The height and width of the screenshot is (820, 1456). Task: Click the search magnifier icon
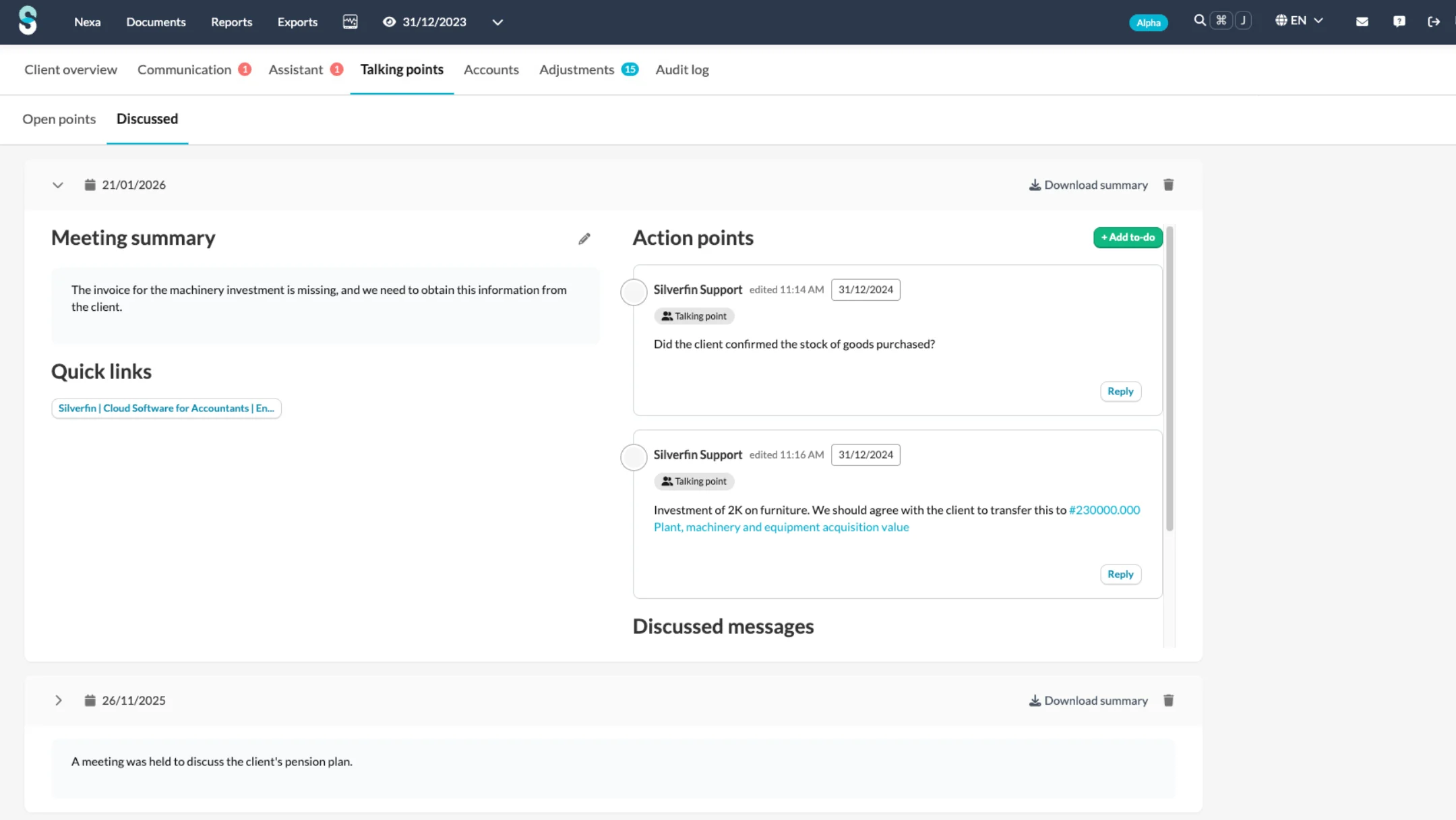(1199, 21)
